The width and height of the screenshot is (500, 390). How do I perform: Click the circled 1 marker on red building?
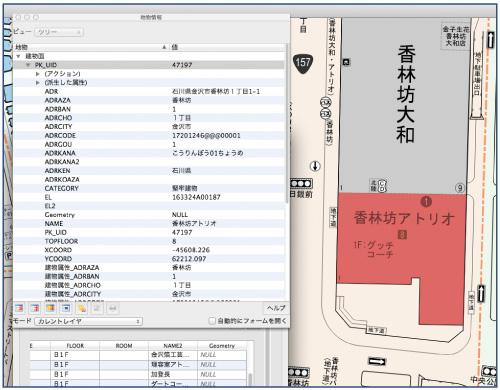tap(426, 201)
